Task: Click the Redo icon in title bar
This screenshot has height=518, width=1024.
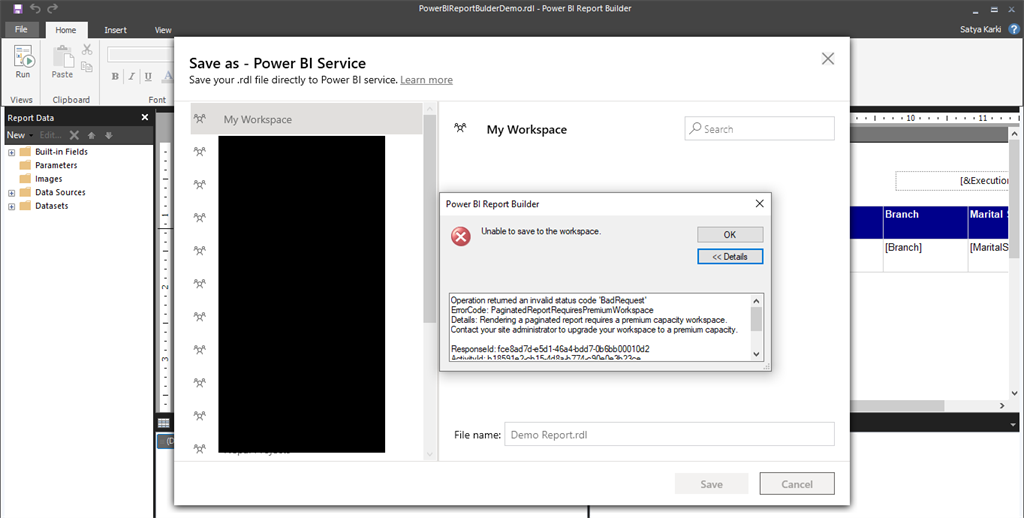Action: [x=53, y=8]
